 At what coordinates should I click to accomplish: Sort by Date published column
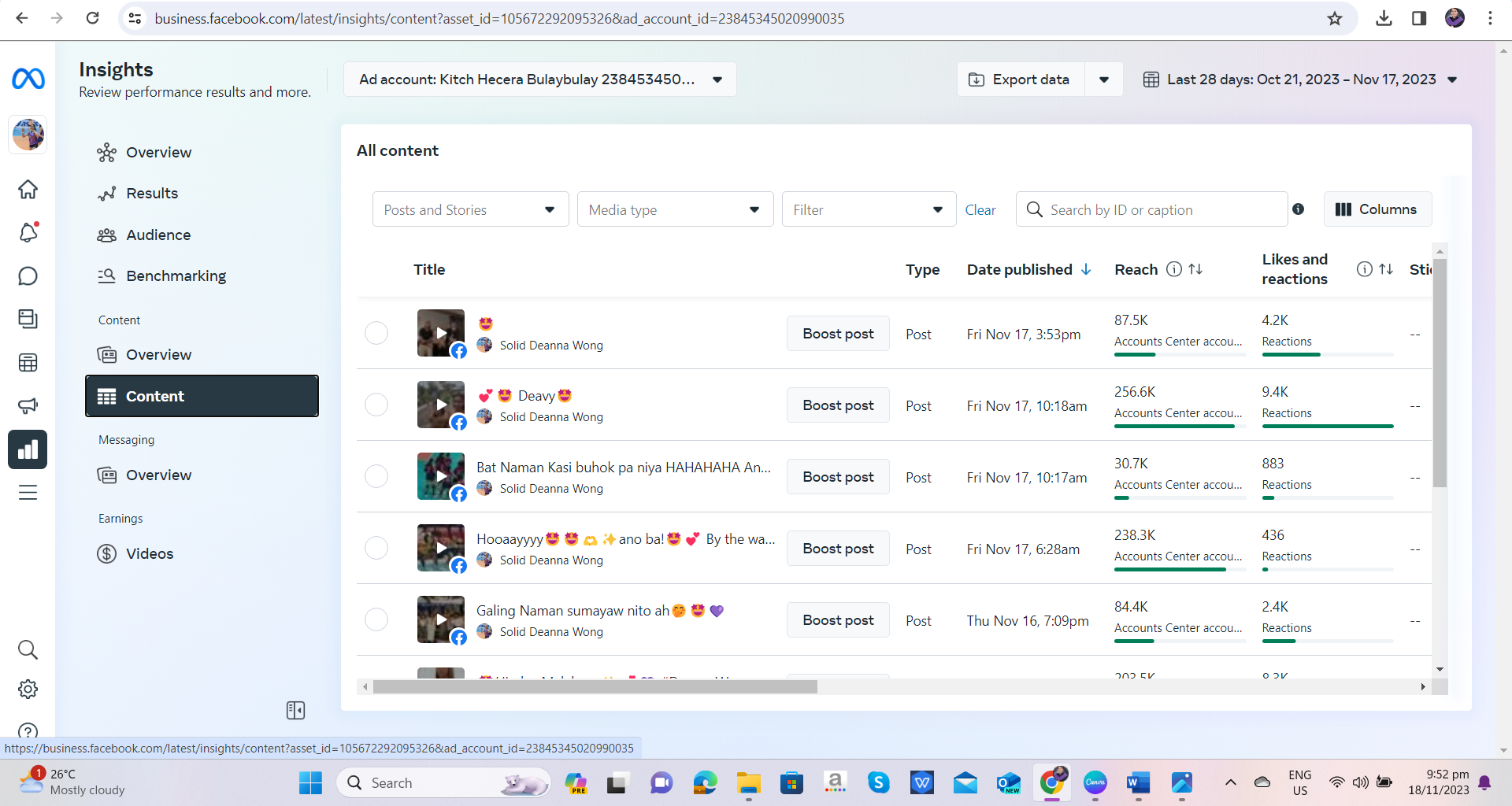tap(1028, 269)
